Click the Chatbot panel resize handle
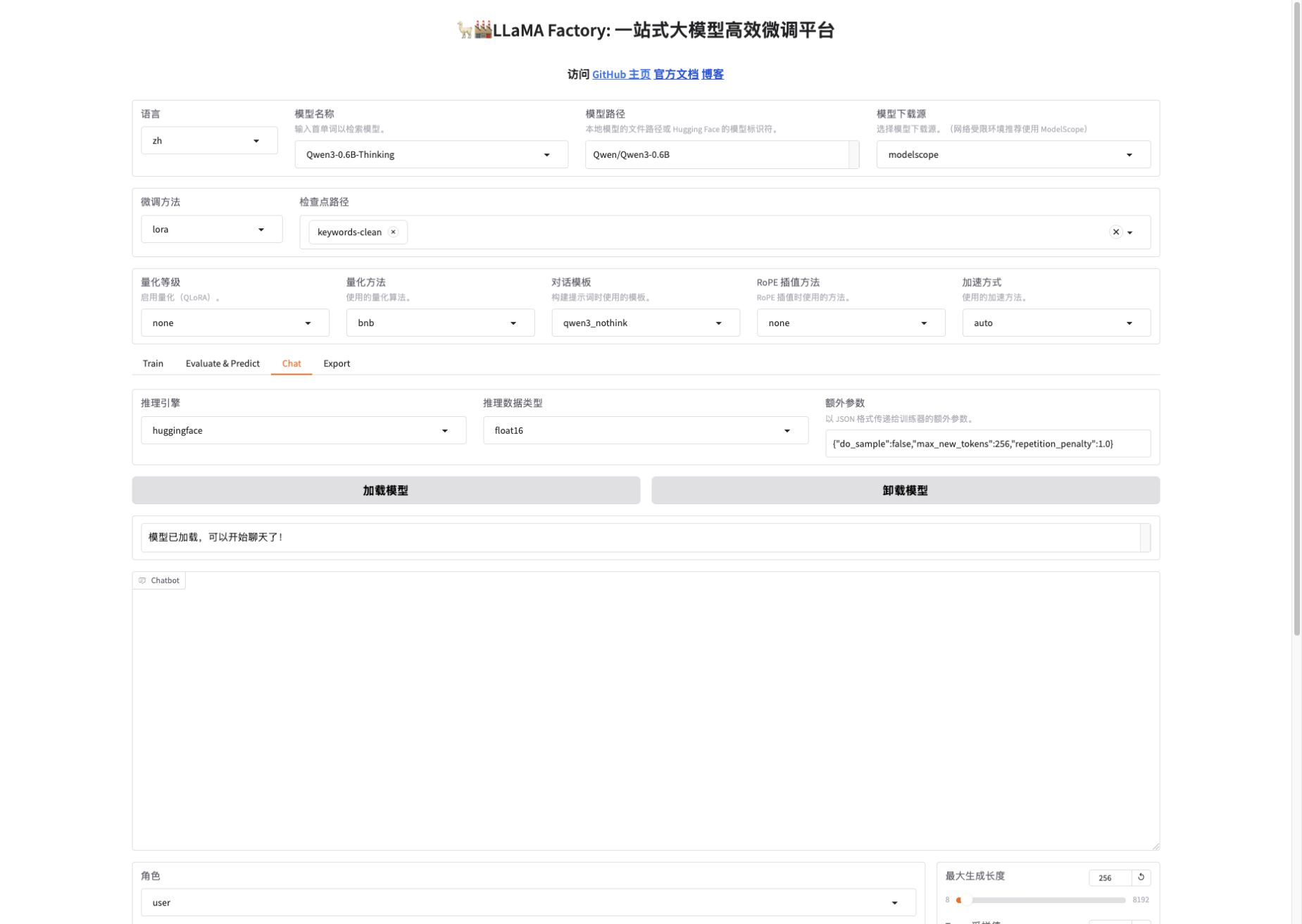 tap(1156, 846)
